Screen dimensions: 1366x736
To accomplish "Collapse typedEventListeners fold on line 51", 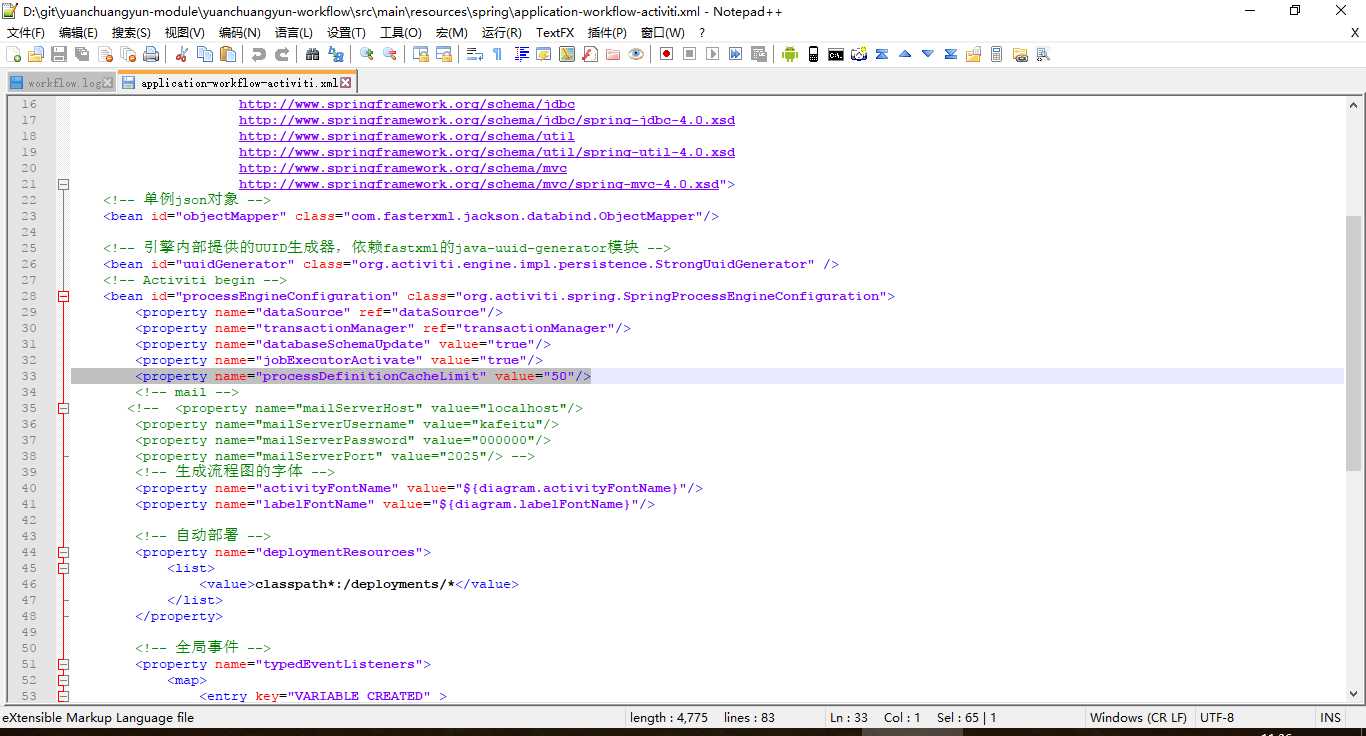I will [x=64, y=664].
